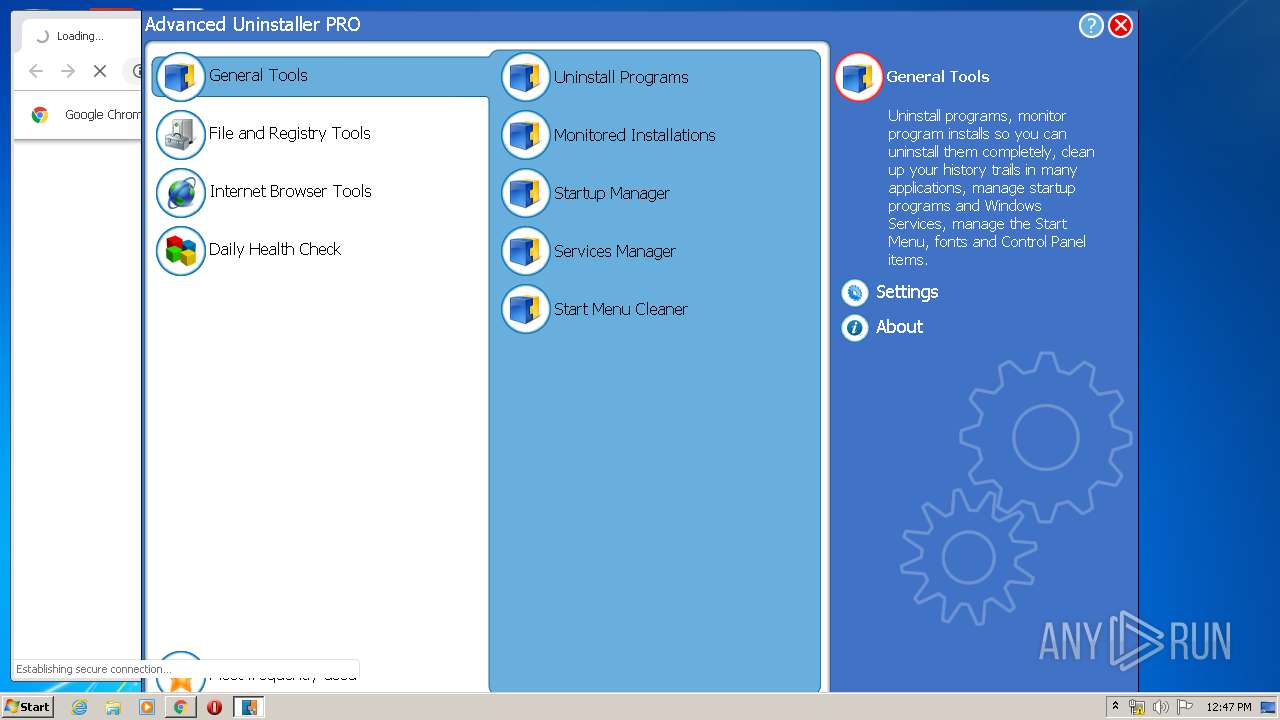The height and width of the screenshot is (720, 1280).
Task: Stop loading in Chrome window
Action: tap(100, 71)
